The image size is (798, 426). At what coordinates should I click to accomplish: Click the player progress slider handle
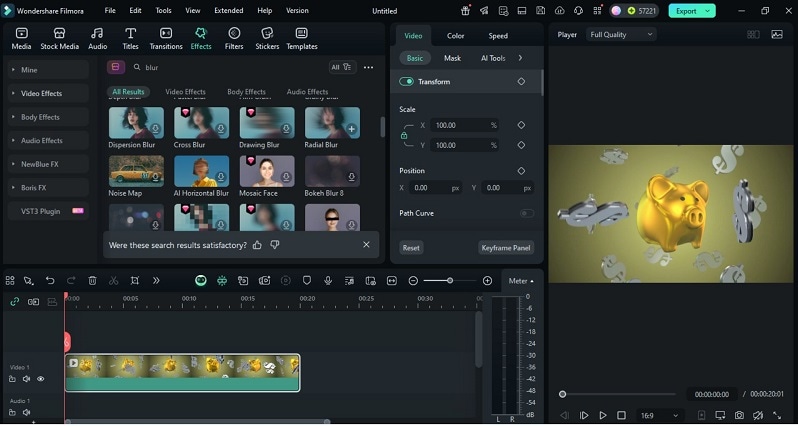point(562,394)
